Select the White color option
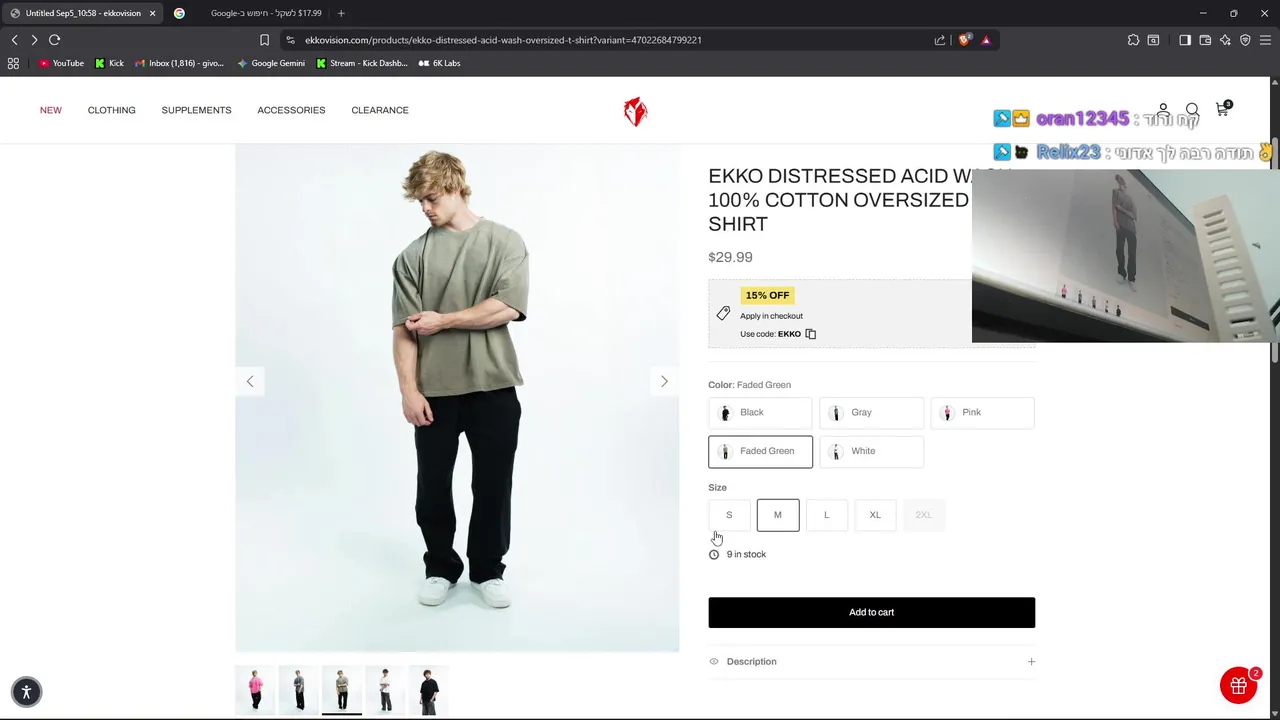1280x720 pixels. click(x=871, y=451)
